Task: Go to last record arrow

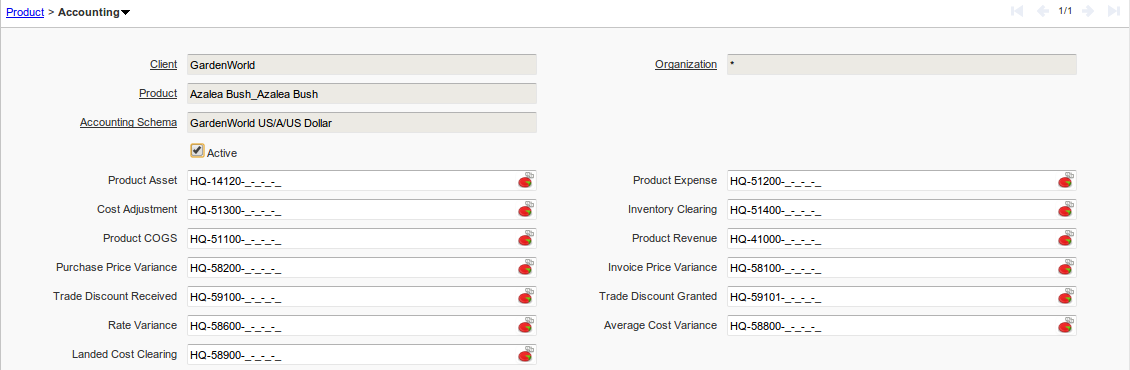Action: (1114, 11)
